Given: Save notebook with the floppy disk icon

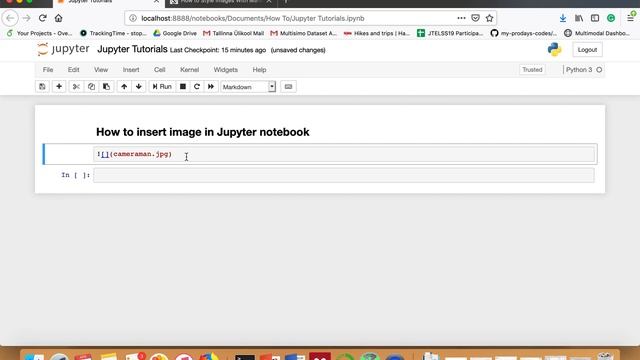Looking at the screenshot, I should 42,87.
